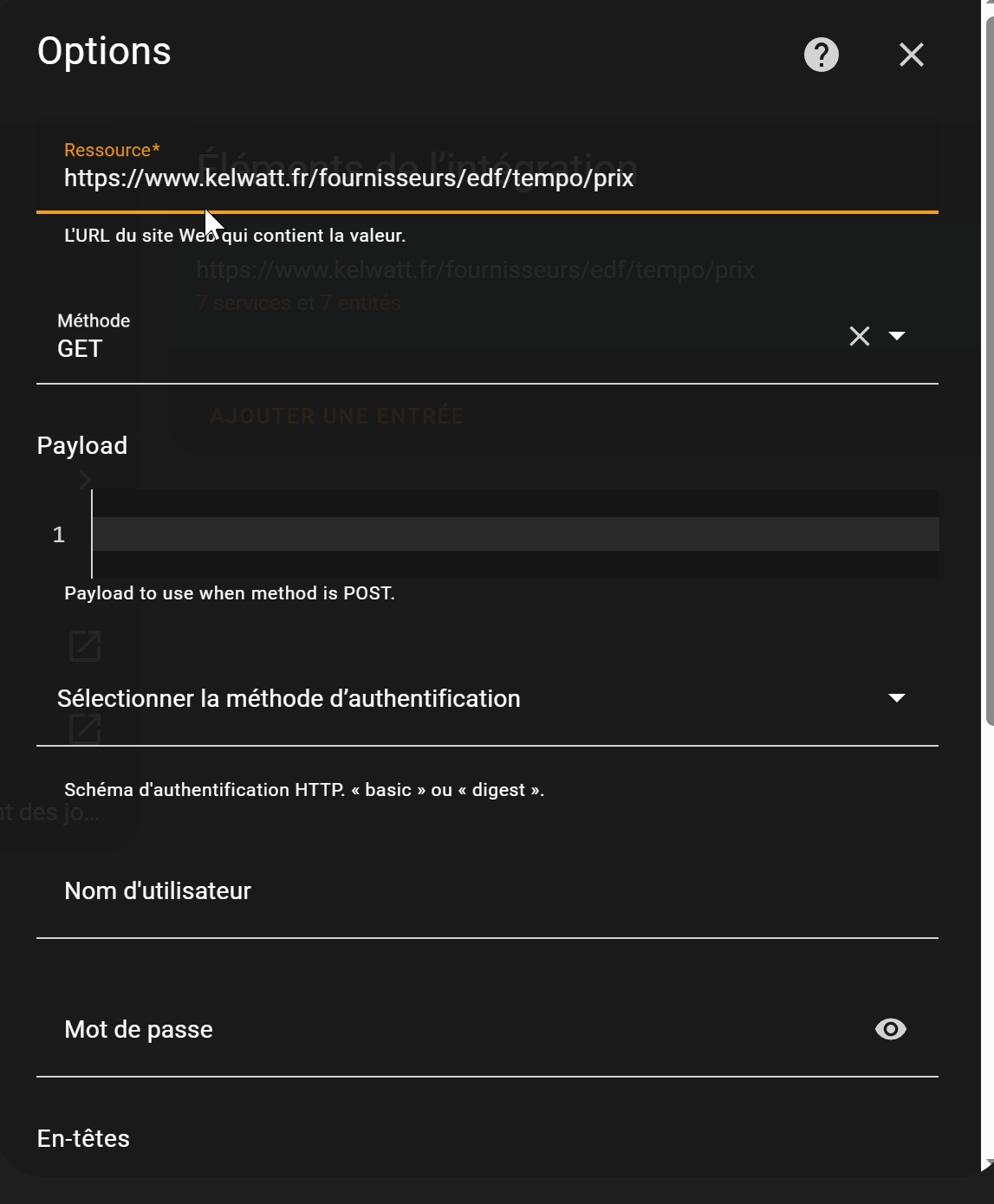The width and height of the screenshot is (994, 1204).
Task: Click "Sélectionner la méthode d'authentification" label
Action: coord(289,699)
